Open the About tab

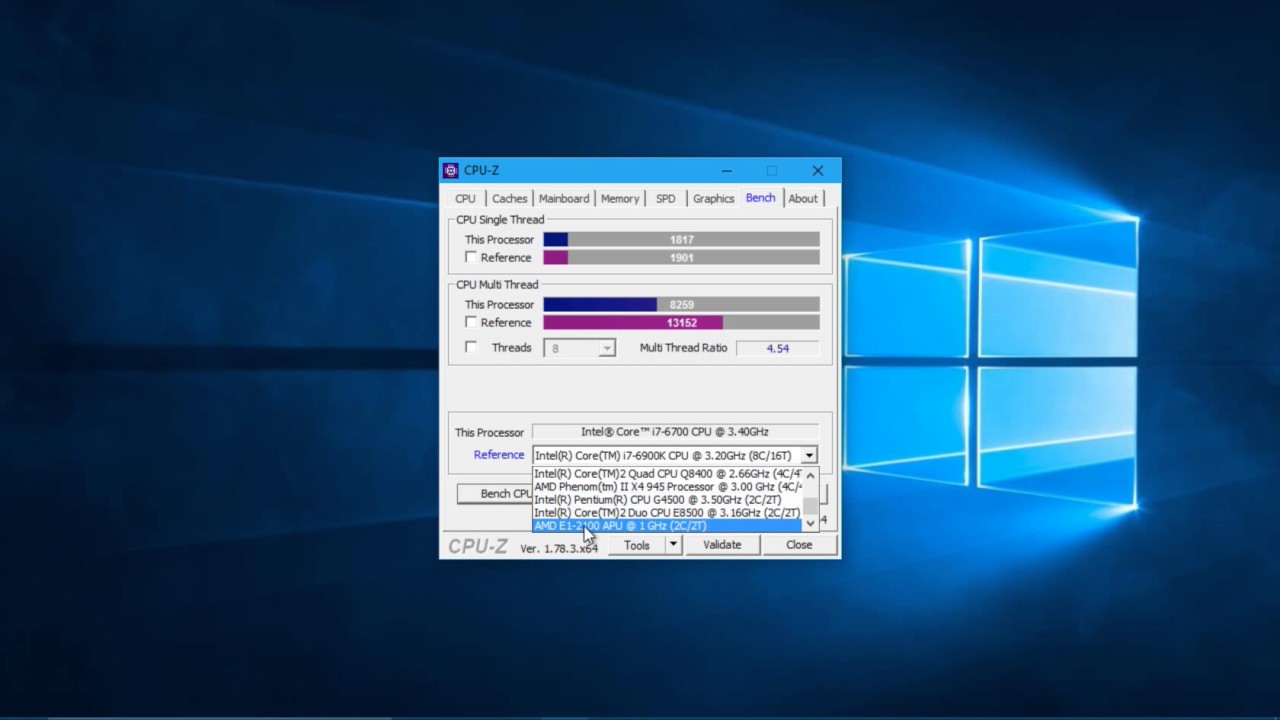pos(803,199)
